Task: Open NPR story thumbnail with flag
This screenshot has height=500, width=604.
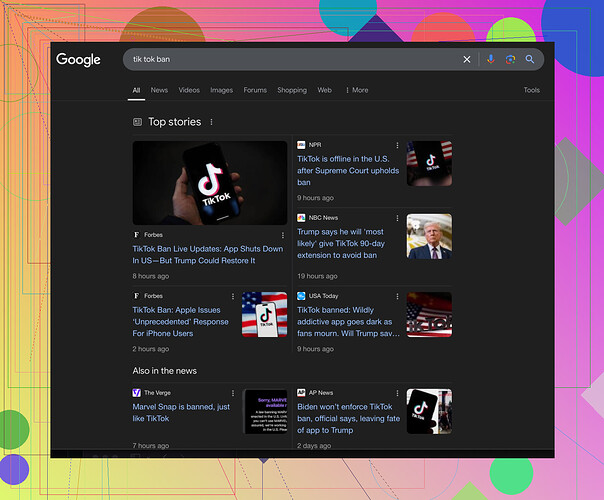Action: coord(429,163)
